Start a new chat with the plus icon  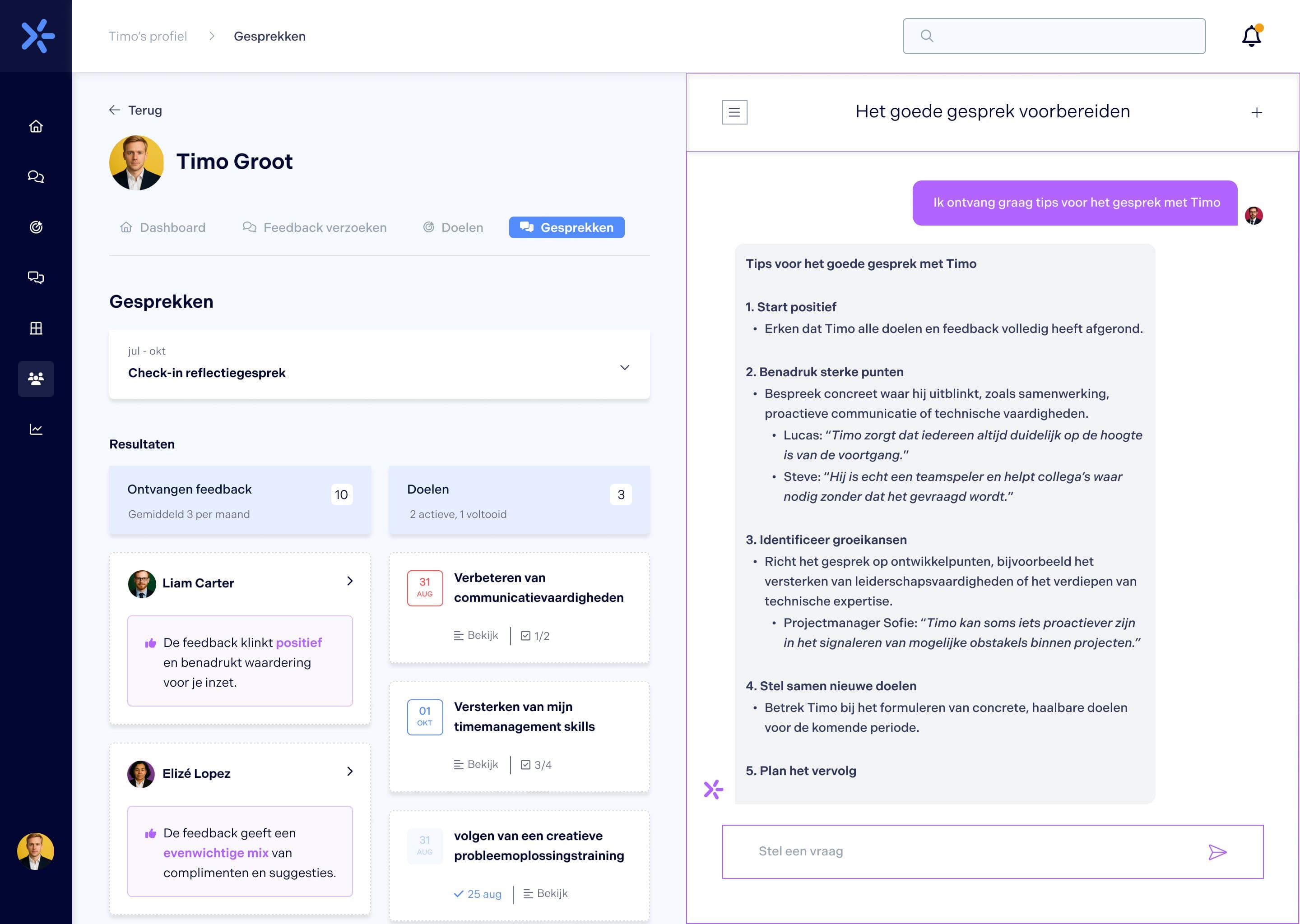click(x=1257, y=112)
